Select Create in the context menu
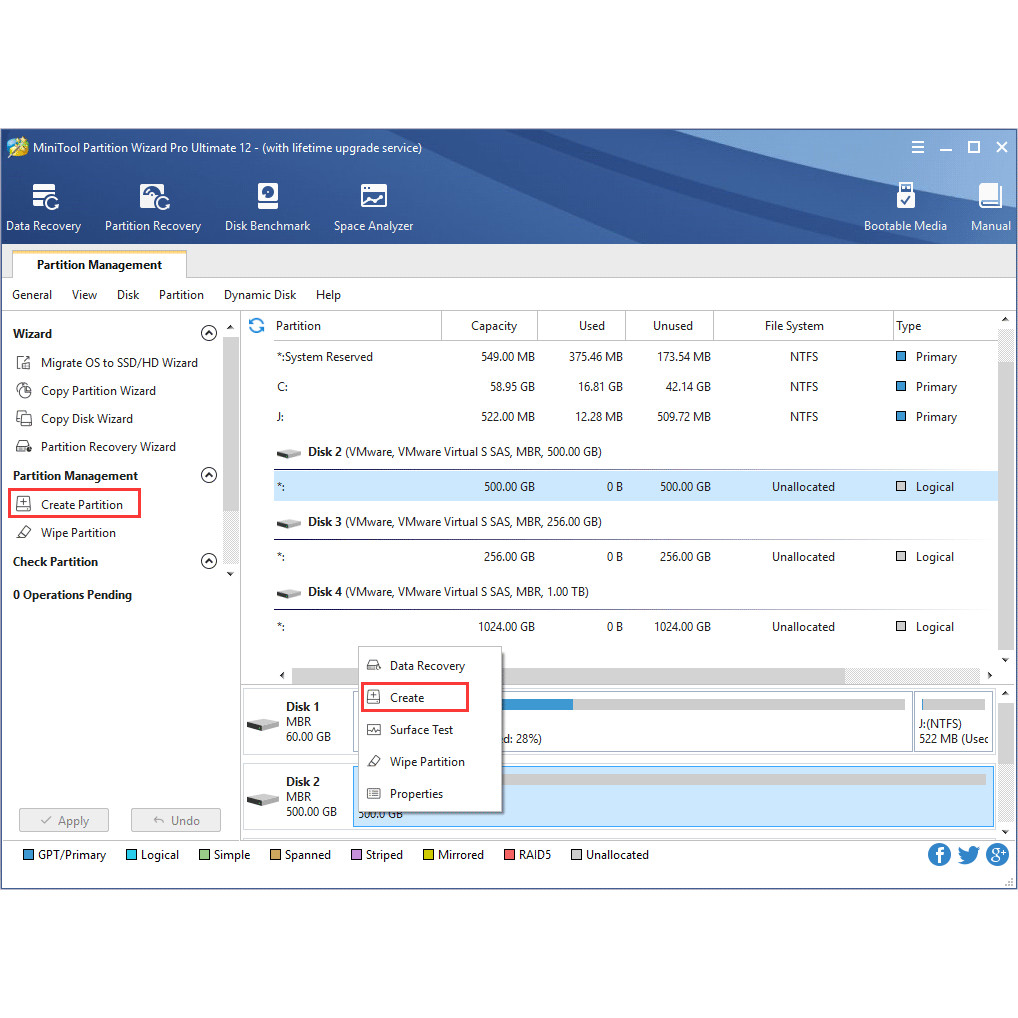 pos(407,698)
